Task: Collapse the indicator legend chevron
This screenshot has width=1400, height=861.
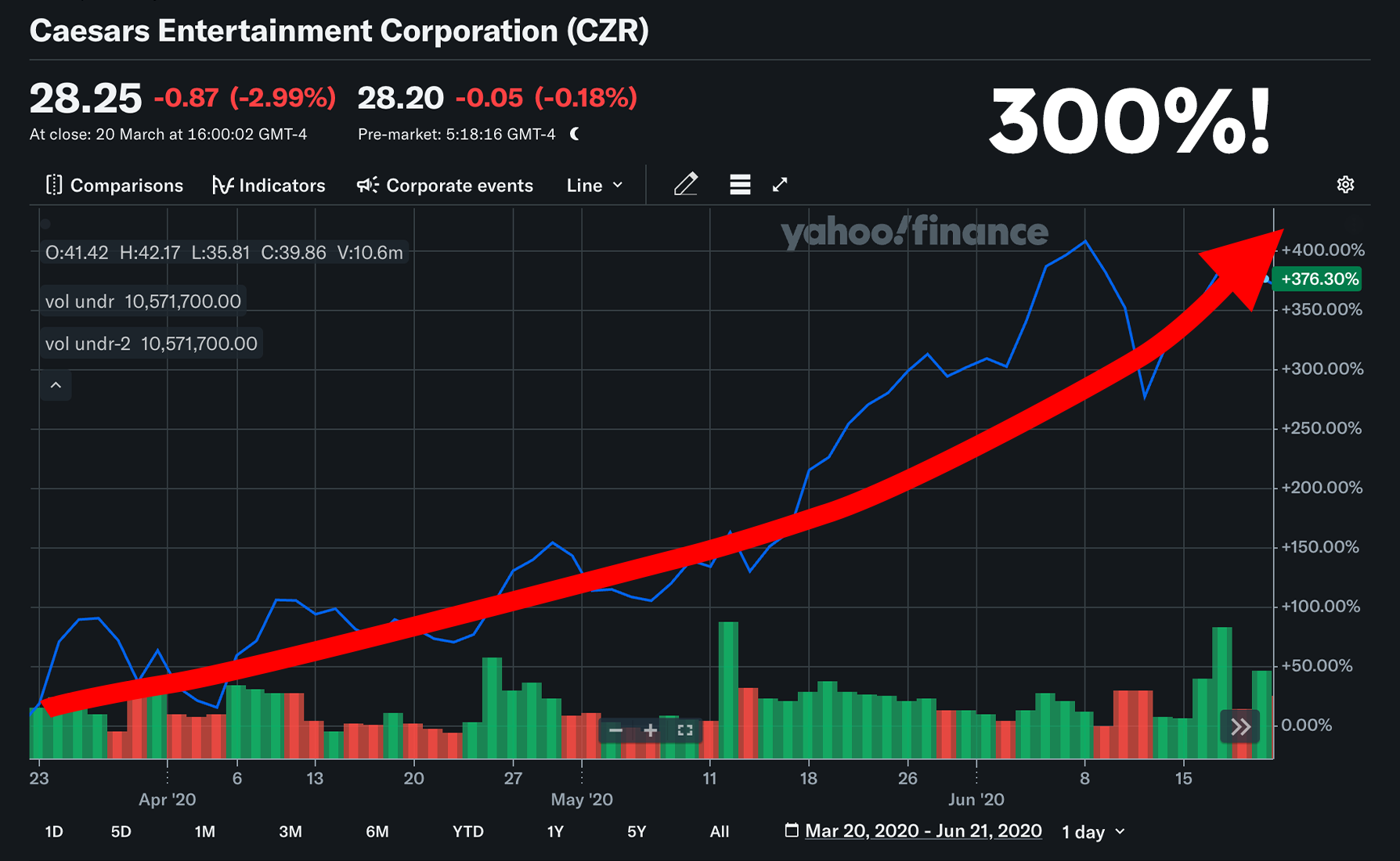Action: (x=56, y=385)
